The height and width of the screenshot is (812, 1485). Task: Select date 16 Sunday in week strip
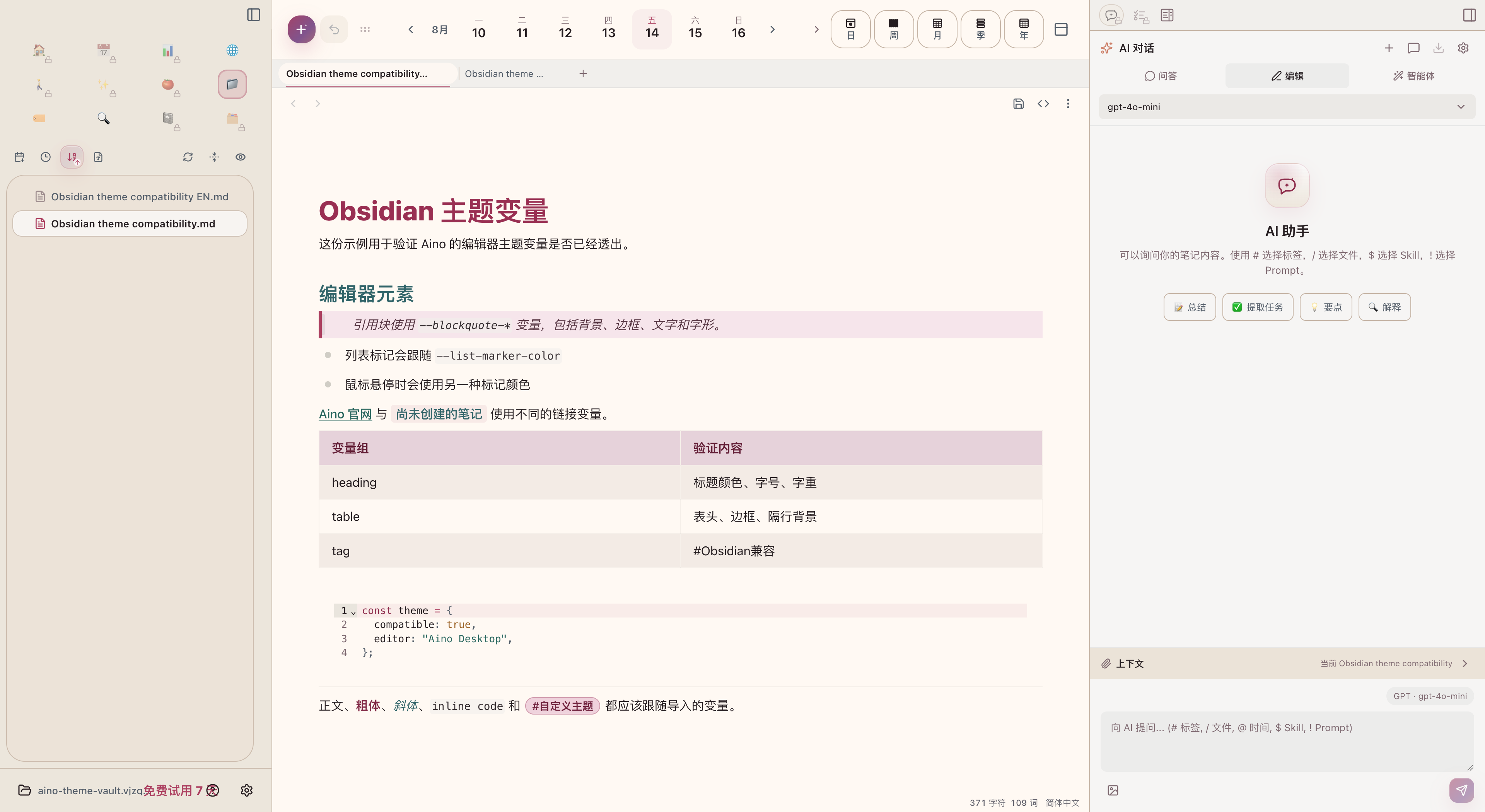(739, 29)
